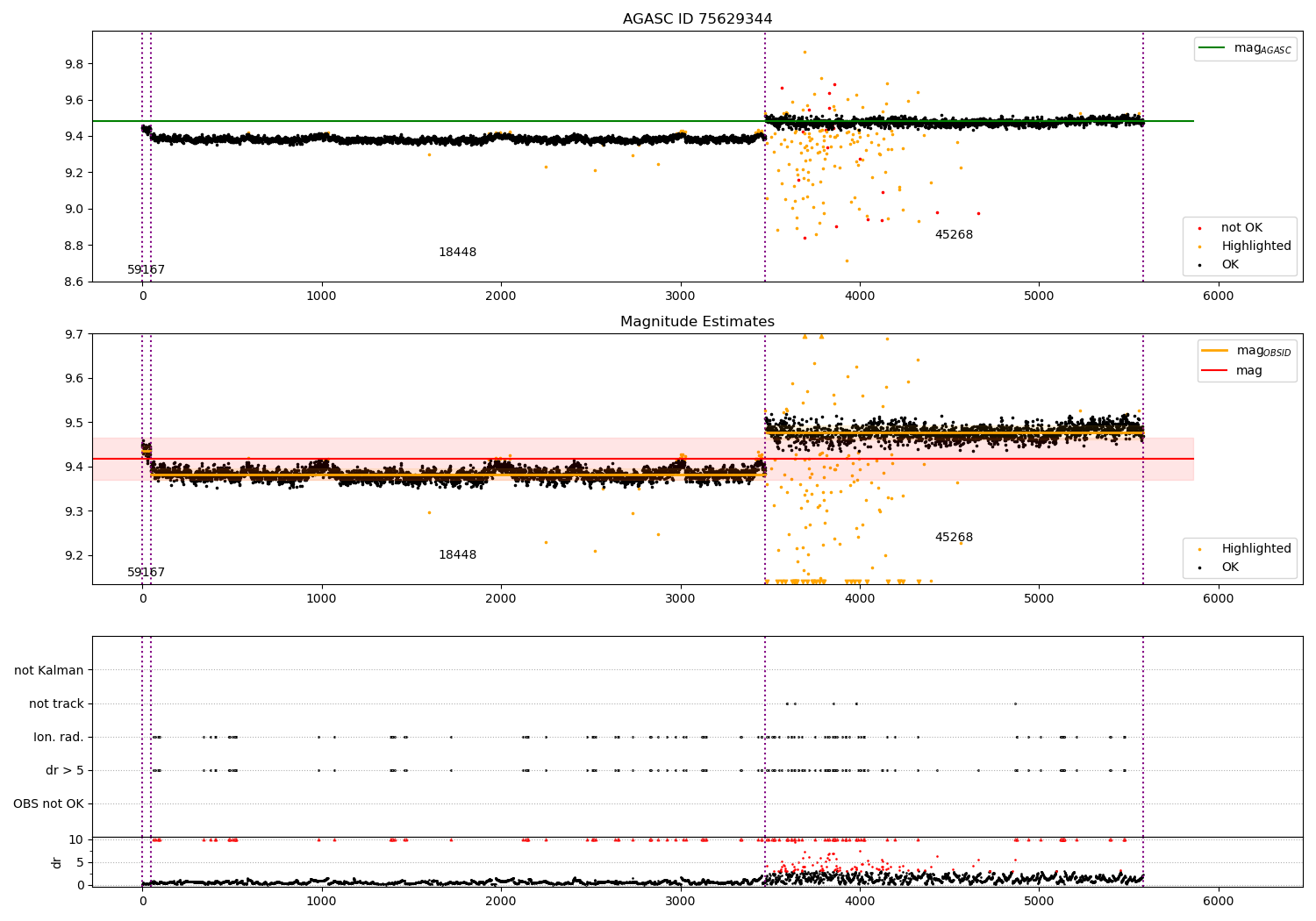
Task: Click the title 'AGASC ID 75629344'
Action: pos(697,19)
